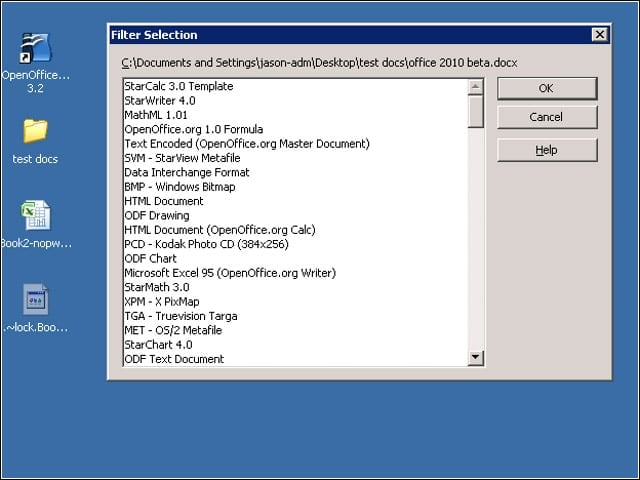Confirm the filter with OK
The width and height of the screenshot is (640, 480).
547,88
